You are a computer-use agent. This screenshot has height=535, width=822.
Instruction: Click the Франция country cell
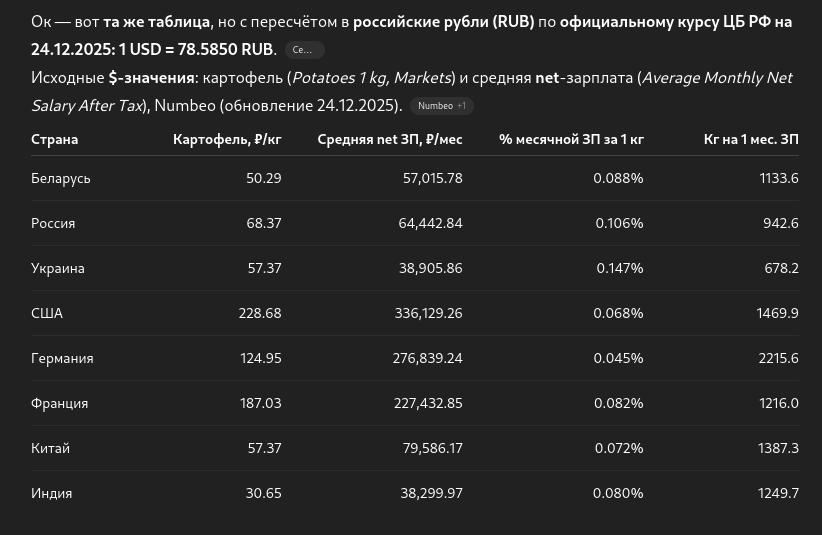tap(60, 403)
